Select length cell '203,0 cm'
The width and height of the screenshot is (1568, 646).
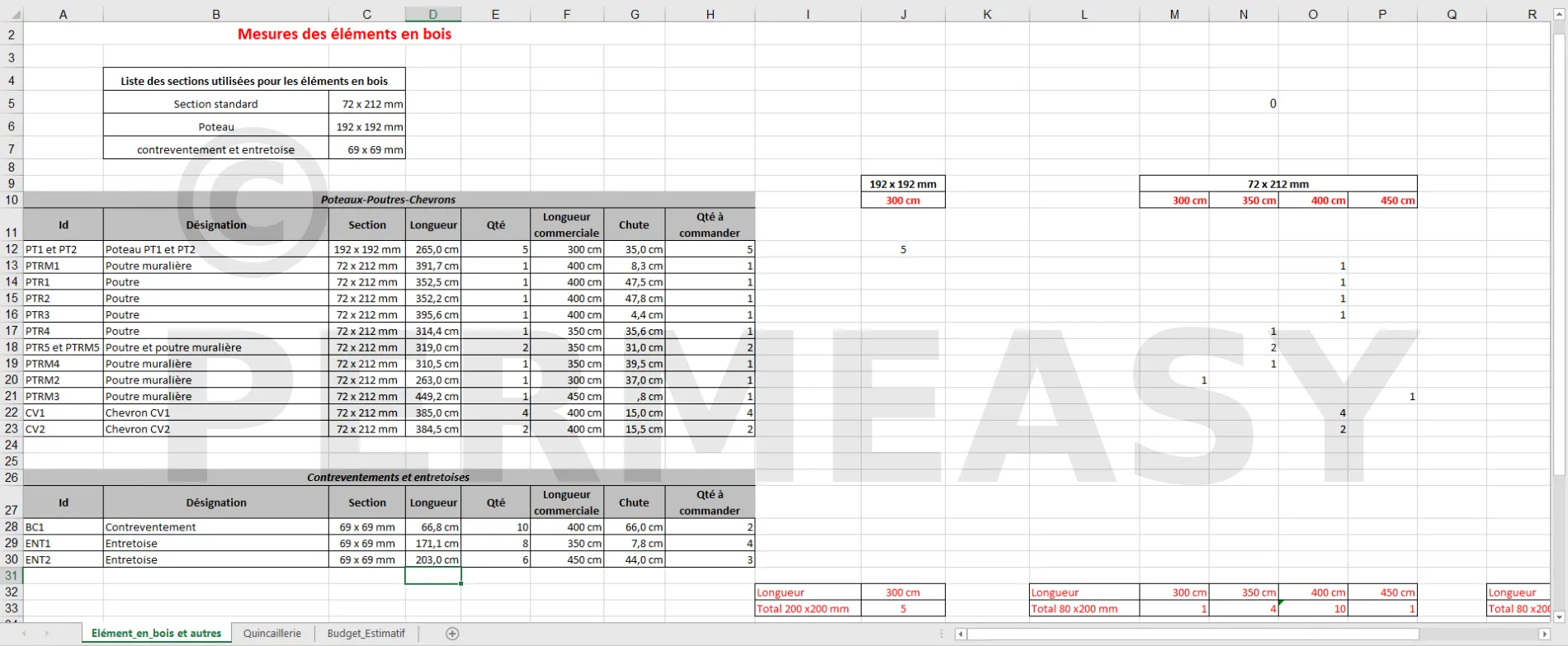pyautogui.click(x=433, y=559)
